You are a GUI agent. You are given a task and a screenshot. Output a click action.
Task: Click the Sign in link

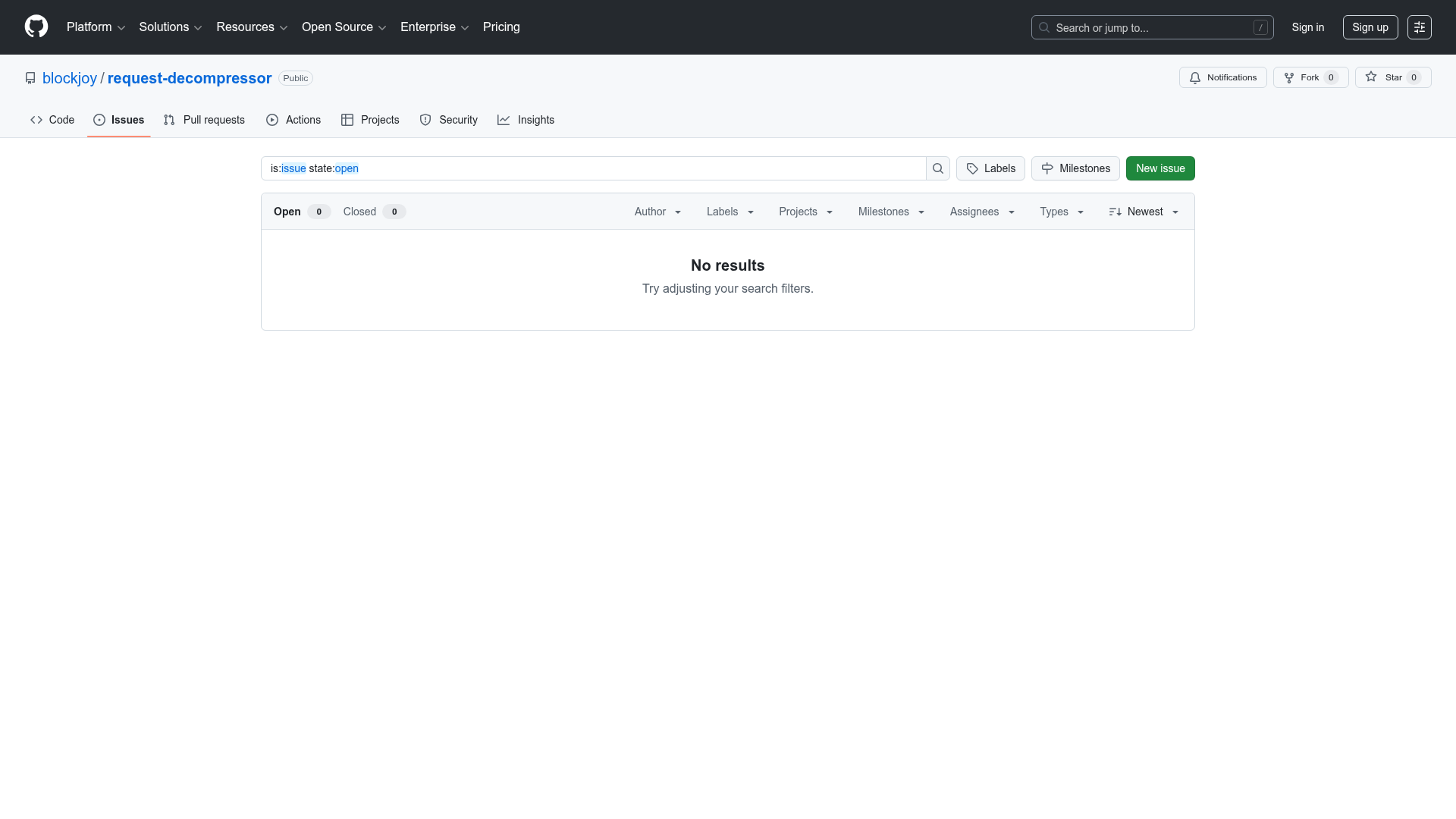(1308, 27)
